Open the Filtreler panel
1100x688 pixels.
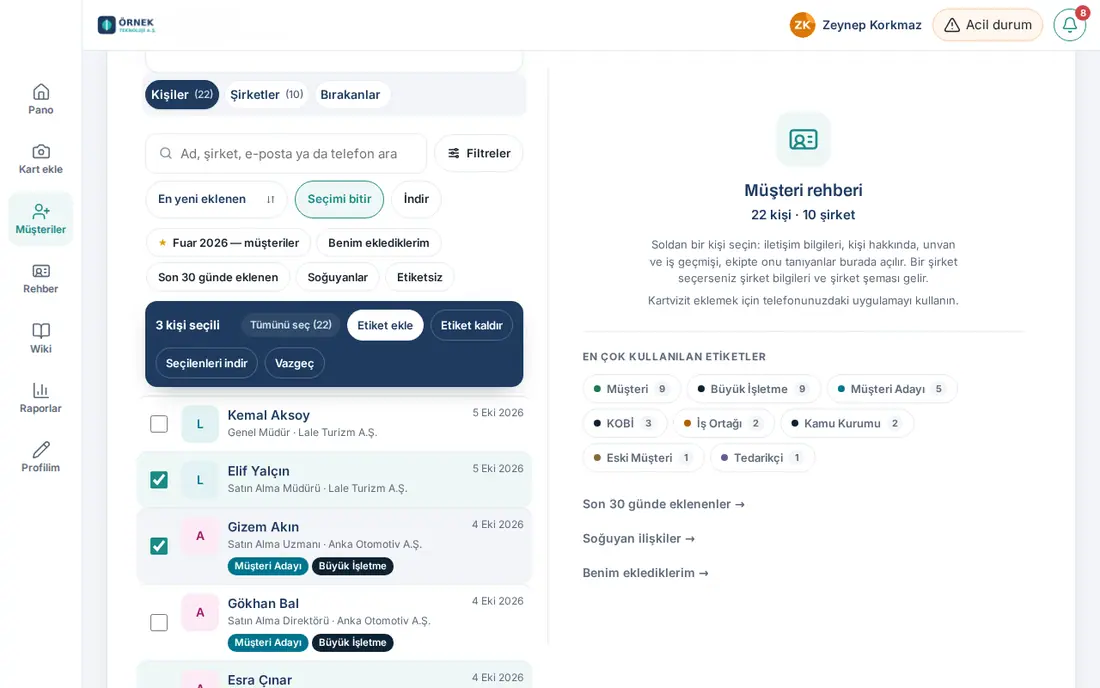point(479,154)
